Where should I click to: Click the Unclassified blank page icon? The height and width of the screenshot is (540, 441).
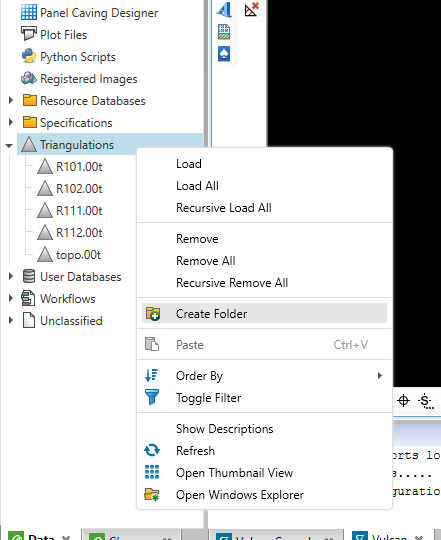[29, 321]
